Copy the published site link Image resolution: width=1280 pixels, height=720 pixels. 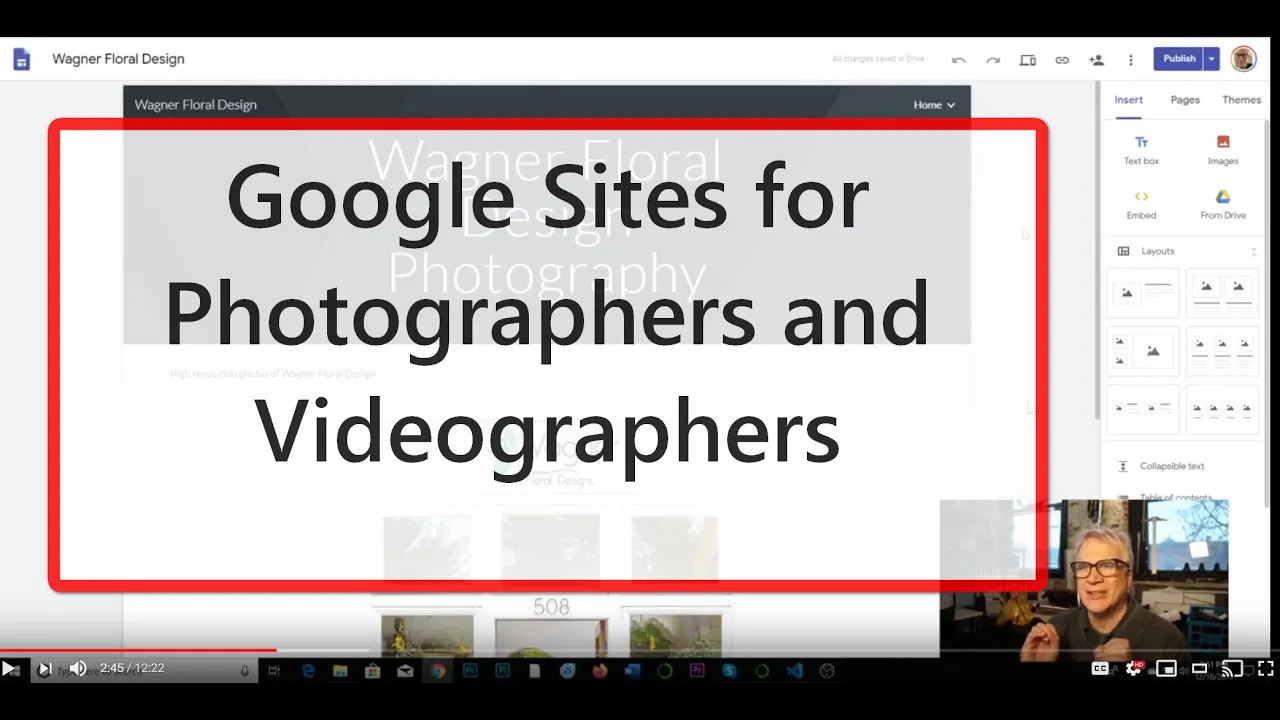point(1062,60)
